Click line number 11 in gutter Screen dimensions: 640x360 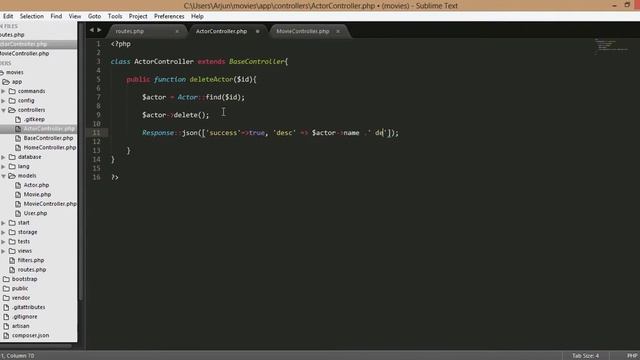(96, 133)
